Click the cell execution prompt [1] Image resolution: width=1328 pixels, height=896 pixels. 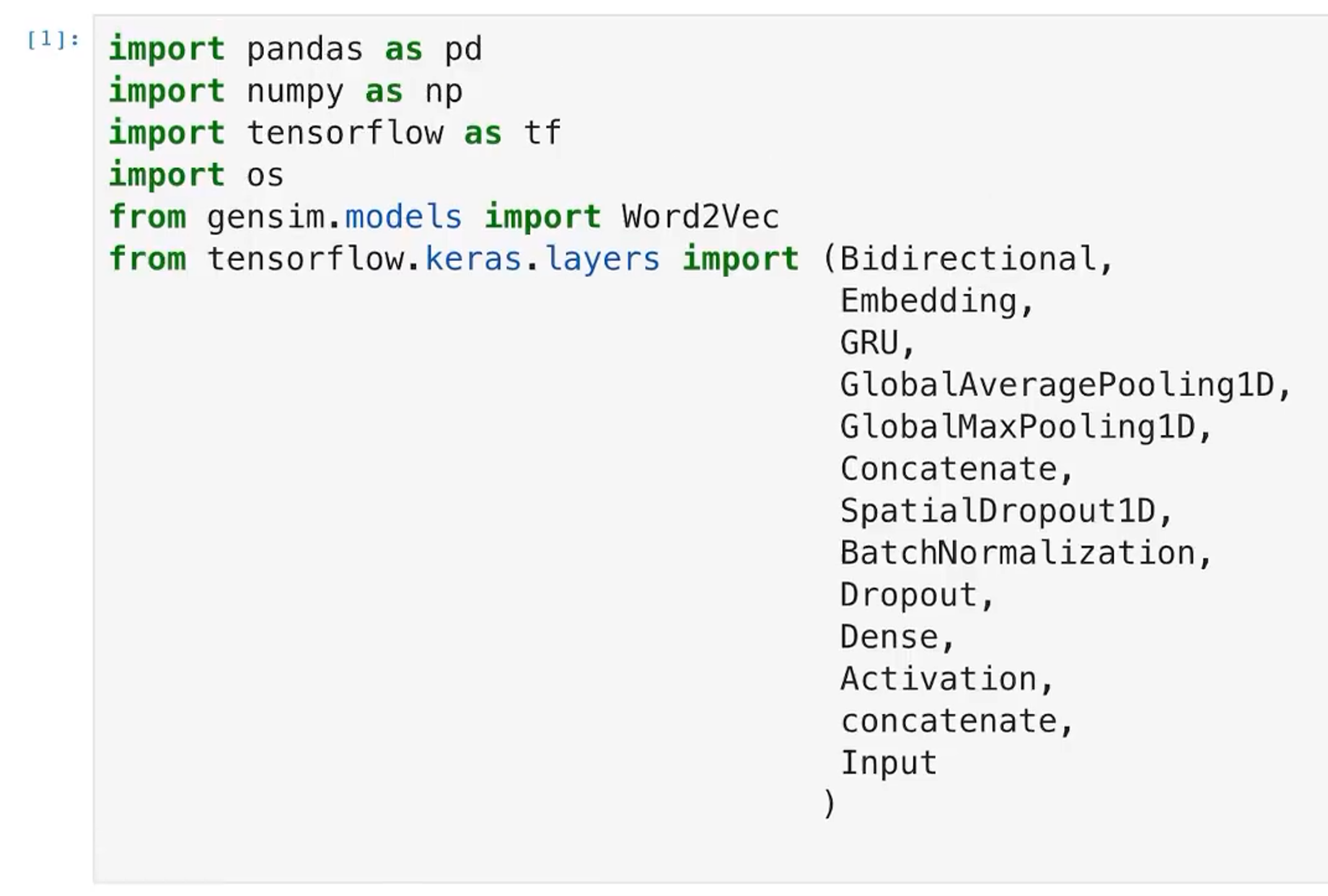point(53,40)
